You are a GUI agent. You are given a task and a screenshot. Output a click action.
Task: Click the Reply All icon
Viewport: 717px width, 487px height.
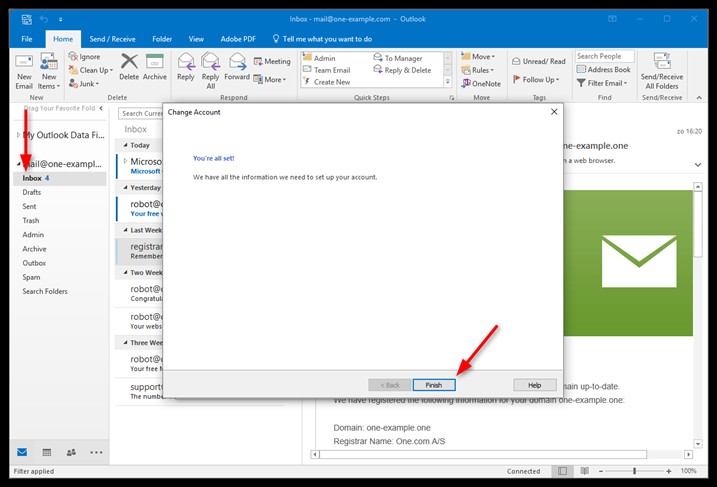click(x=210, y=62)
